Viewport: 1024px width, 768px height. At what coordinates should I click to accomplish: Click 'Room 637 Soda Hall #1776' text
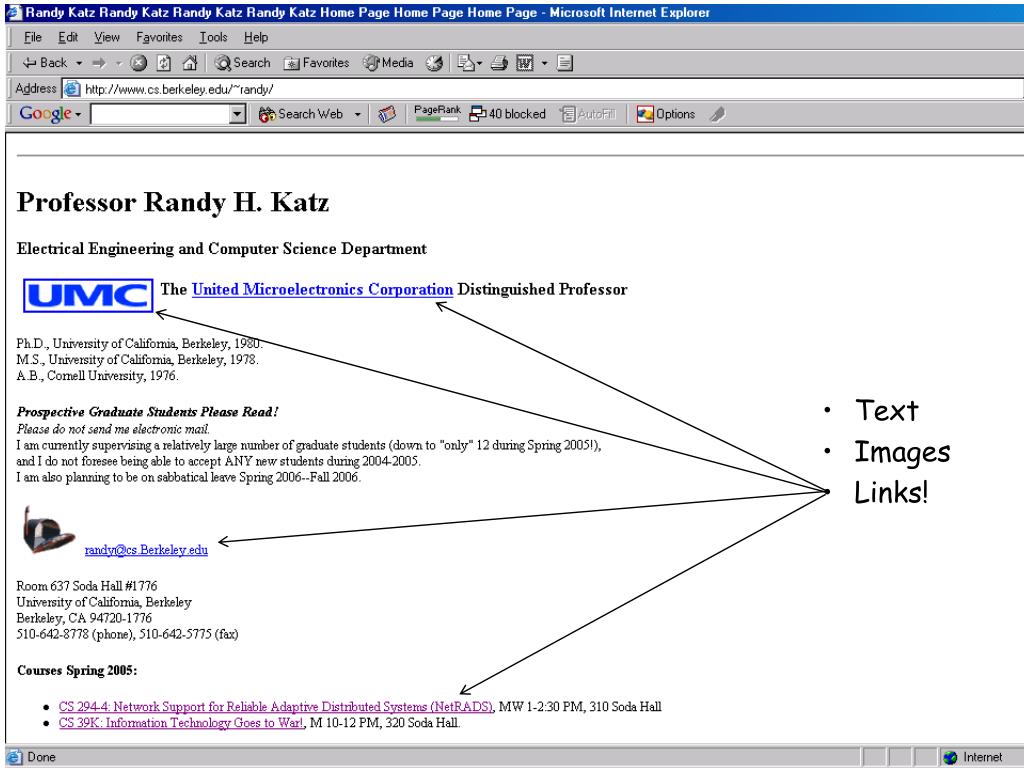click(x=87, y=586)
